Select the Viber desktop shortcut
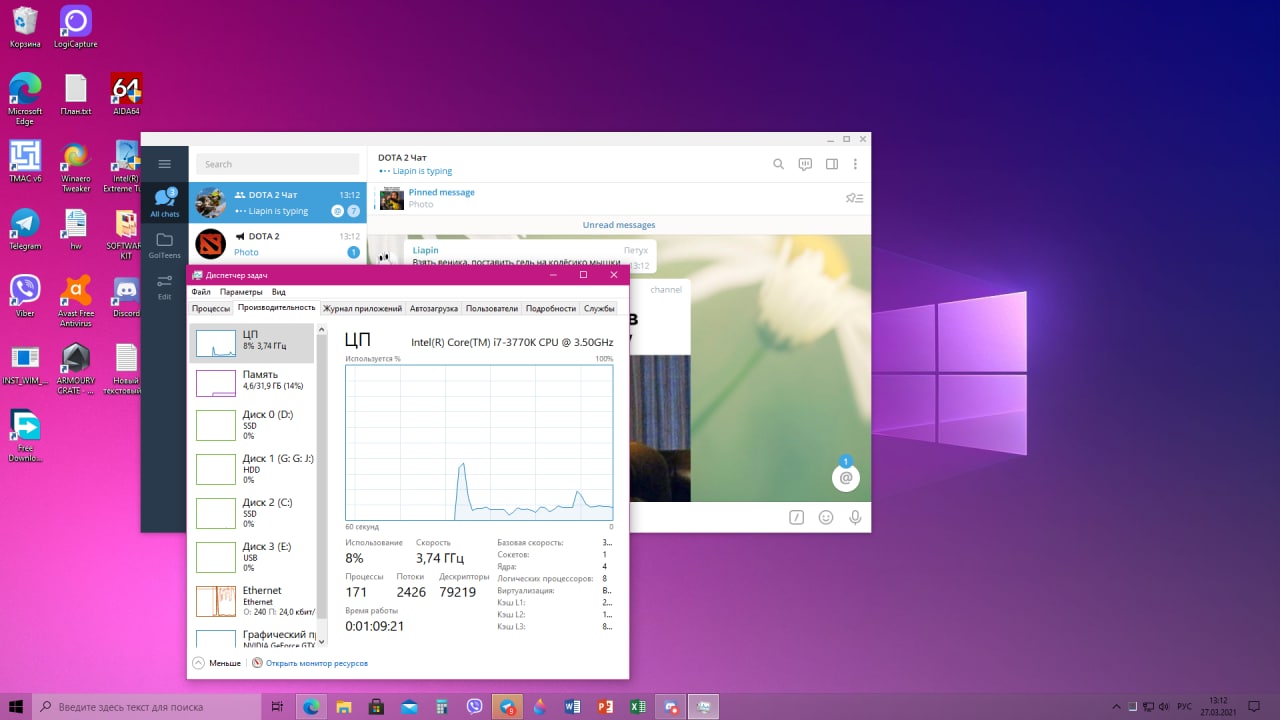 coord(25,296)
